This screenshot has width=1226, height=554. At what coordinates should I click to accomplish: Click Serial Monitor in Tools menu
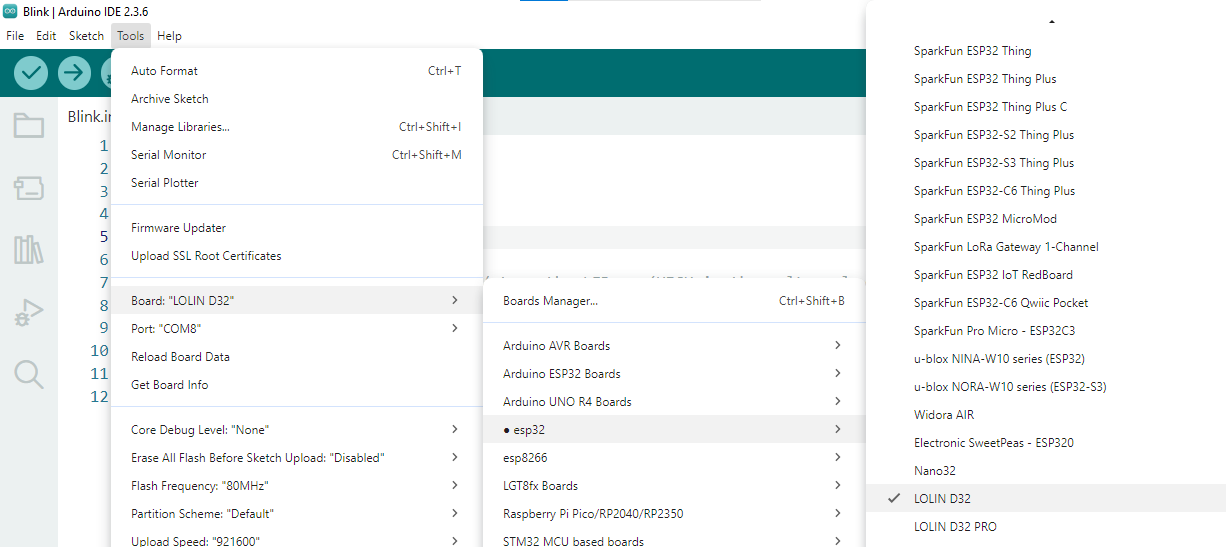click(168, 155)
